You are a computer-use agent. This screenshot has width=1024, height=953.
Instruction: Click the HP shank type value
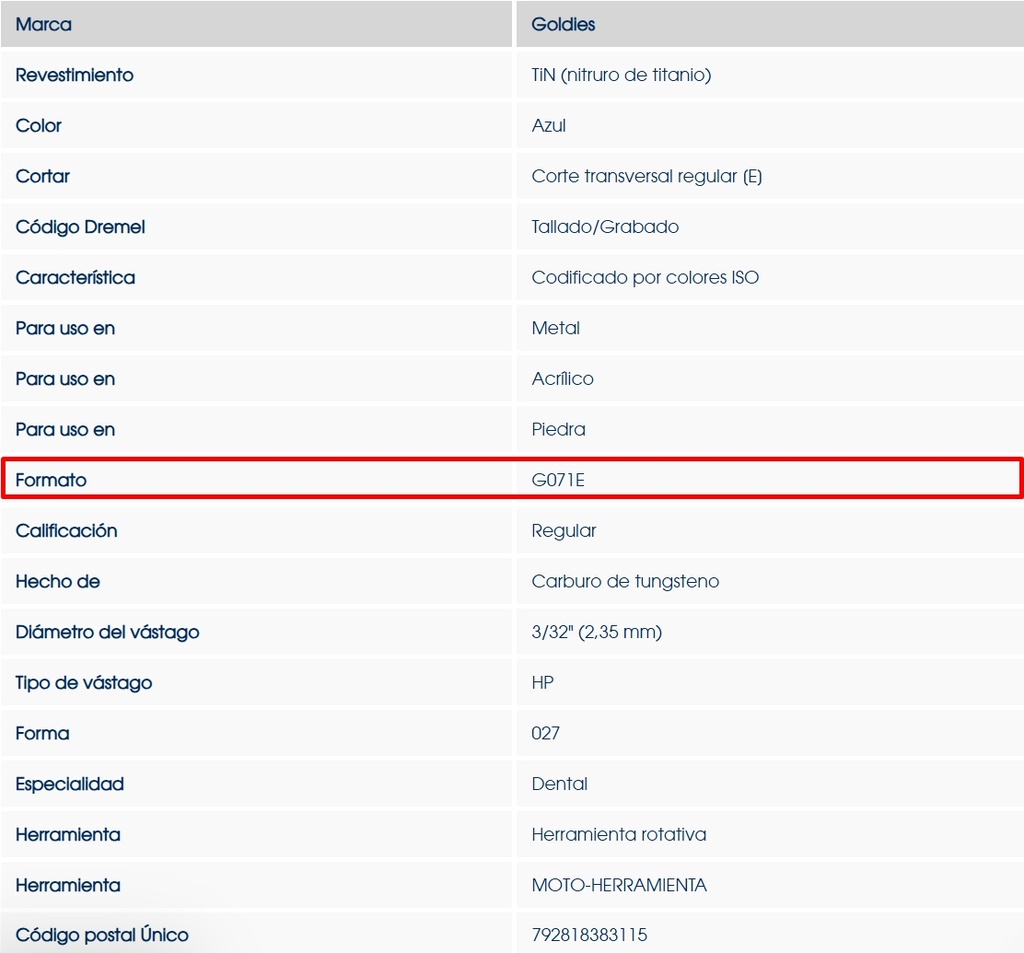(x=543, y=683)
